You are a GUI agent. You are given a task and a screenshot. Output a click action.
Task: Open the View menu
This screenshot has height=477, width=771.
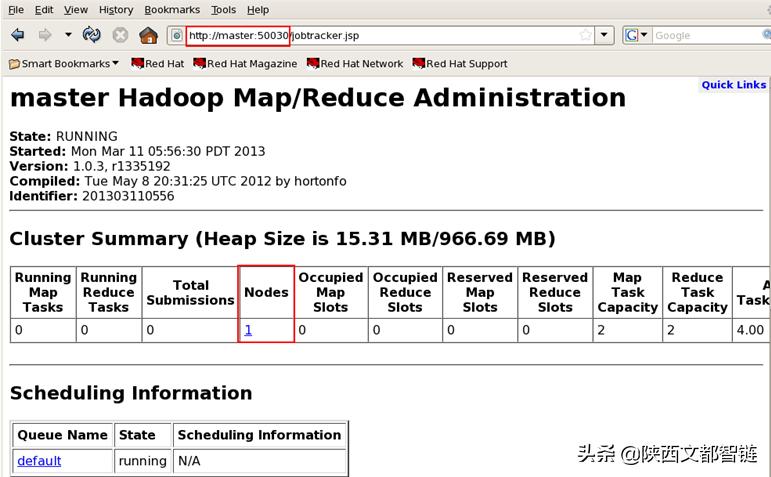(76, 10)
